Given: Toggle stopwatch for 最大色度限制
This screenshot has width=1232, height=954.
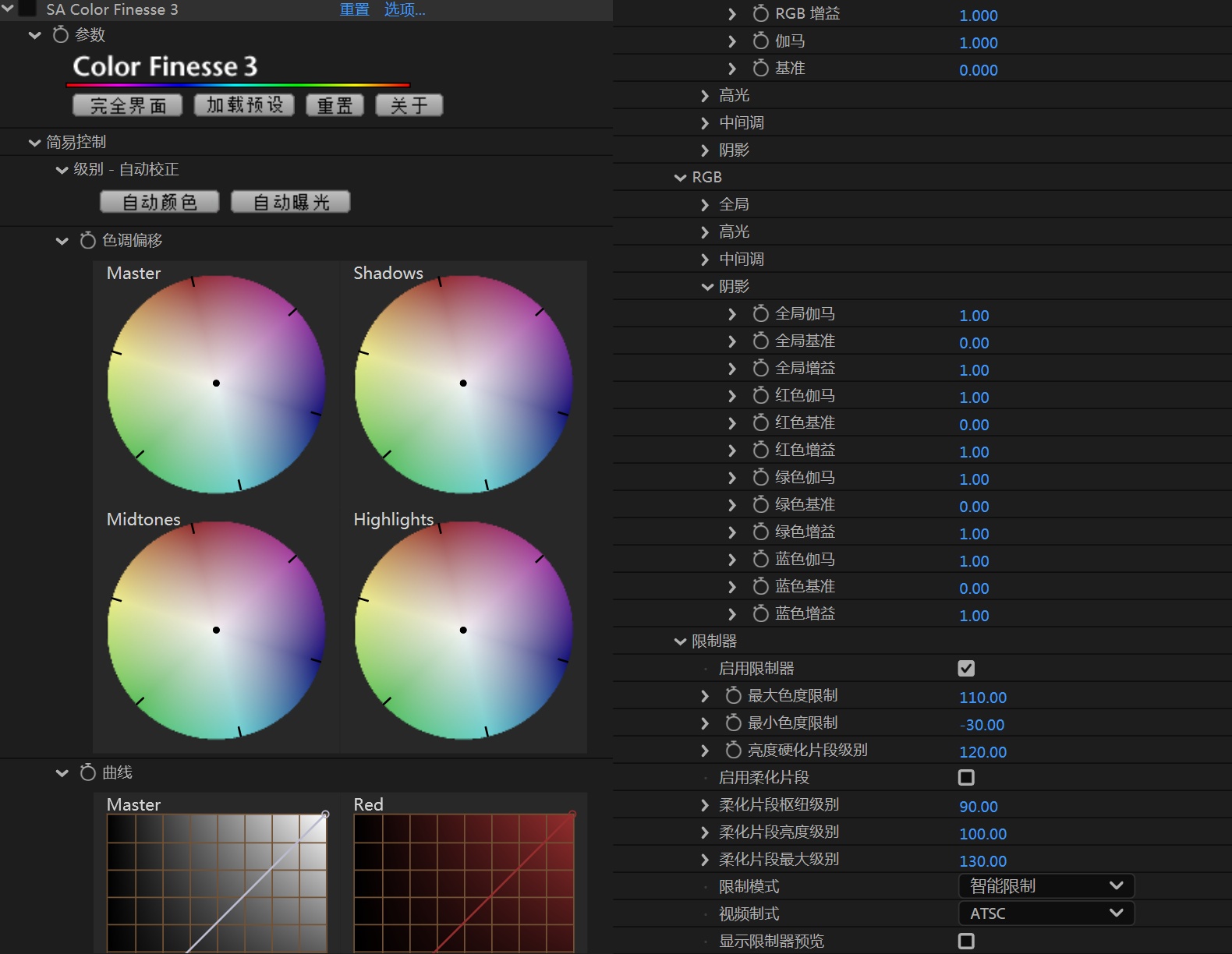Looking at the screenshot, I should coord(733,695).
